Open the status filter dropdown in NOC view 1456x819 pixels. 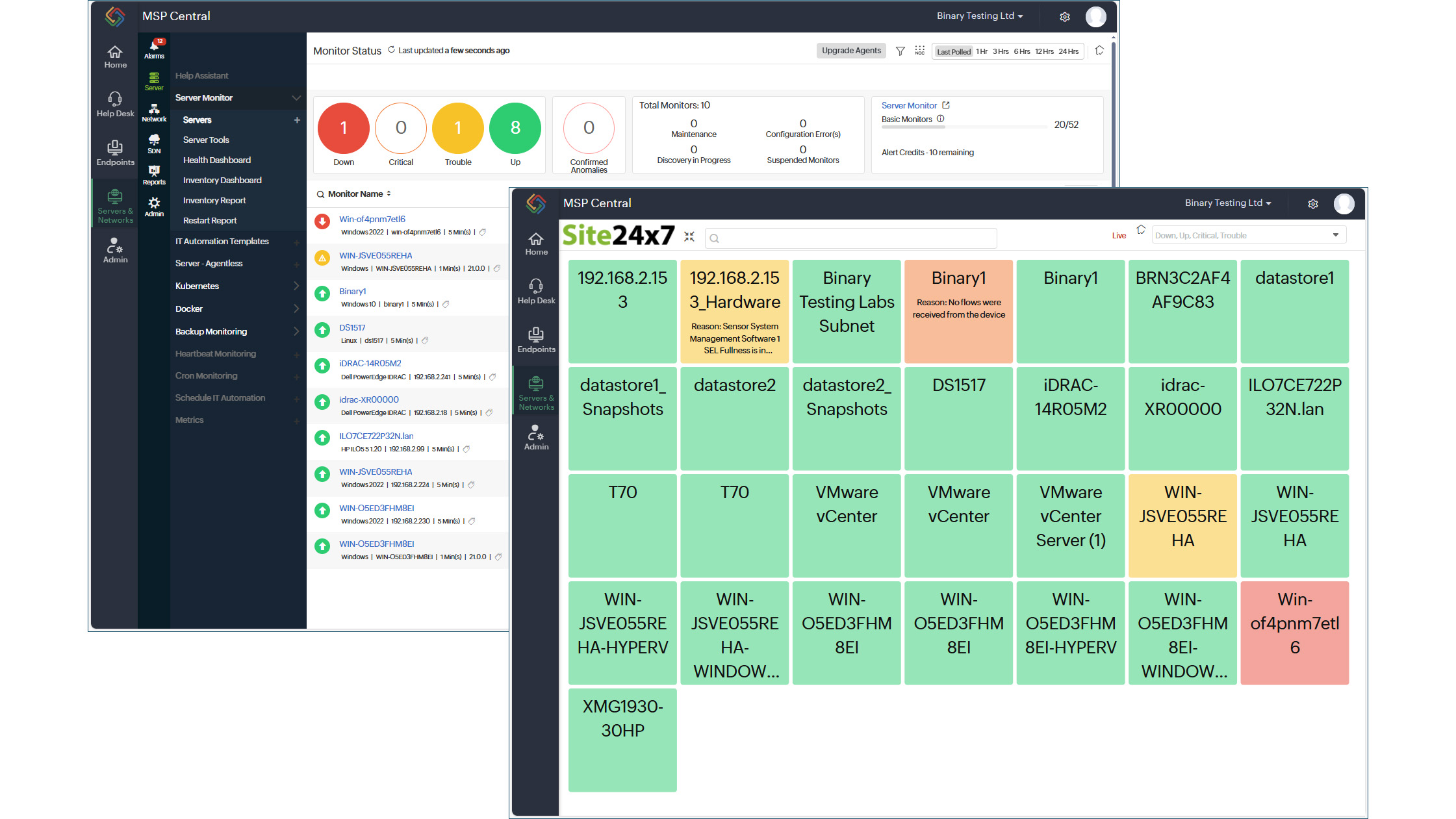1248,235
